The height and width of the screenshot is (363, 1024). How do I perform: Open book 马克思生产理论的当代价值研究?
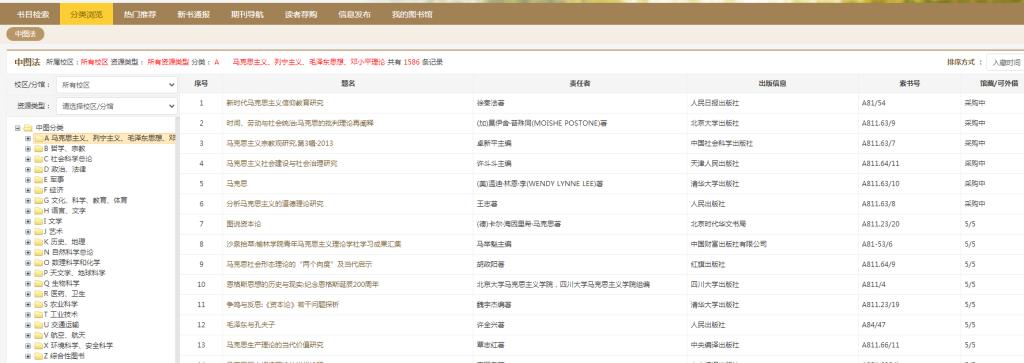[275, 345]
